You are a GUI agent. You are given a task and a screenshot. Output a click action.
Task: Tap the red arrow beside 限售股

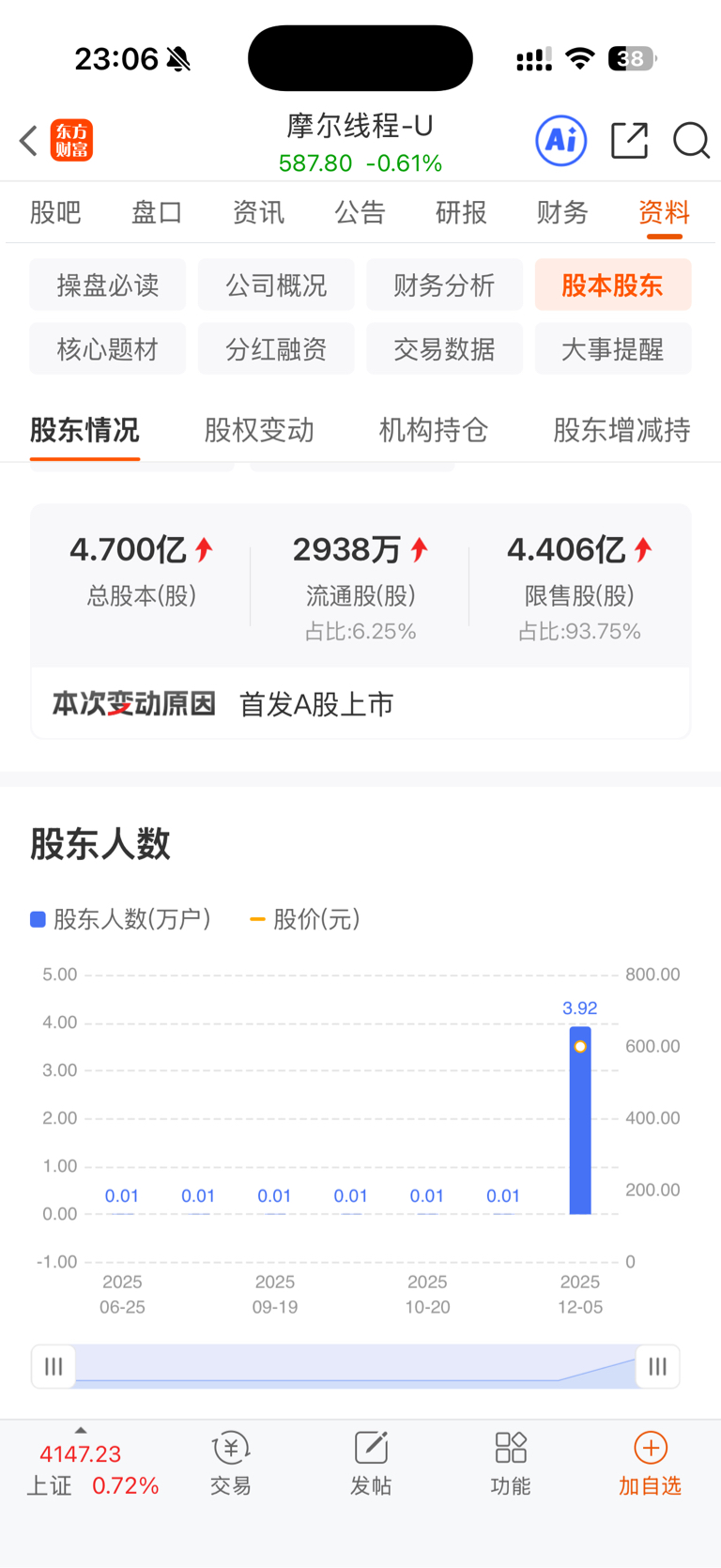(643, 549)
